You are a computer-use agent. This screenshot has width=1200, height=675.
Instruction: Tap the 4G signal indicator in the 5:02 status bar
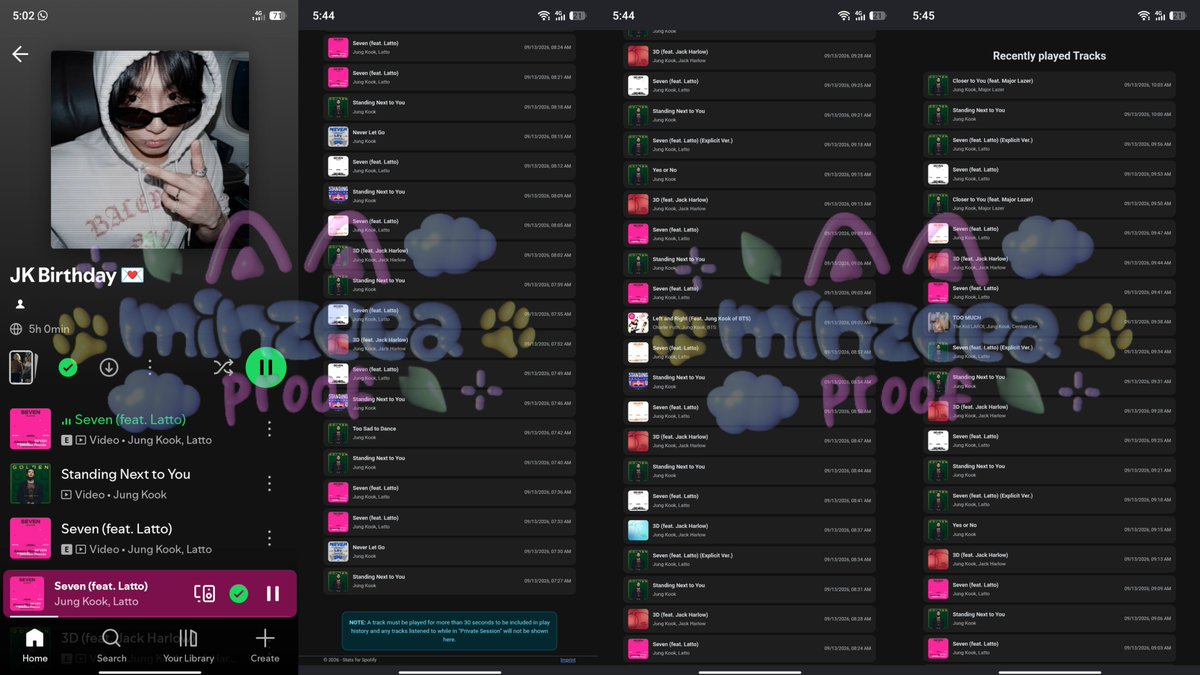click(x=258, y=16)
